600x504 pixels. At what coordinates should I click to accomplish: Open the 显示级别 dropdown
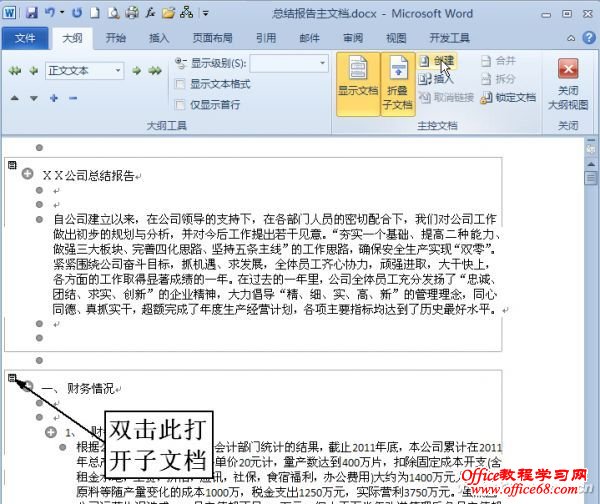click(322, 63)
